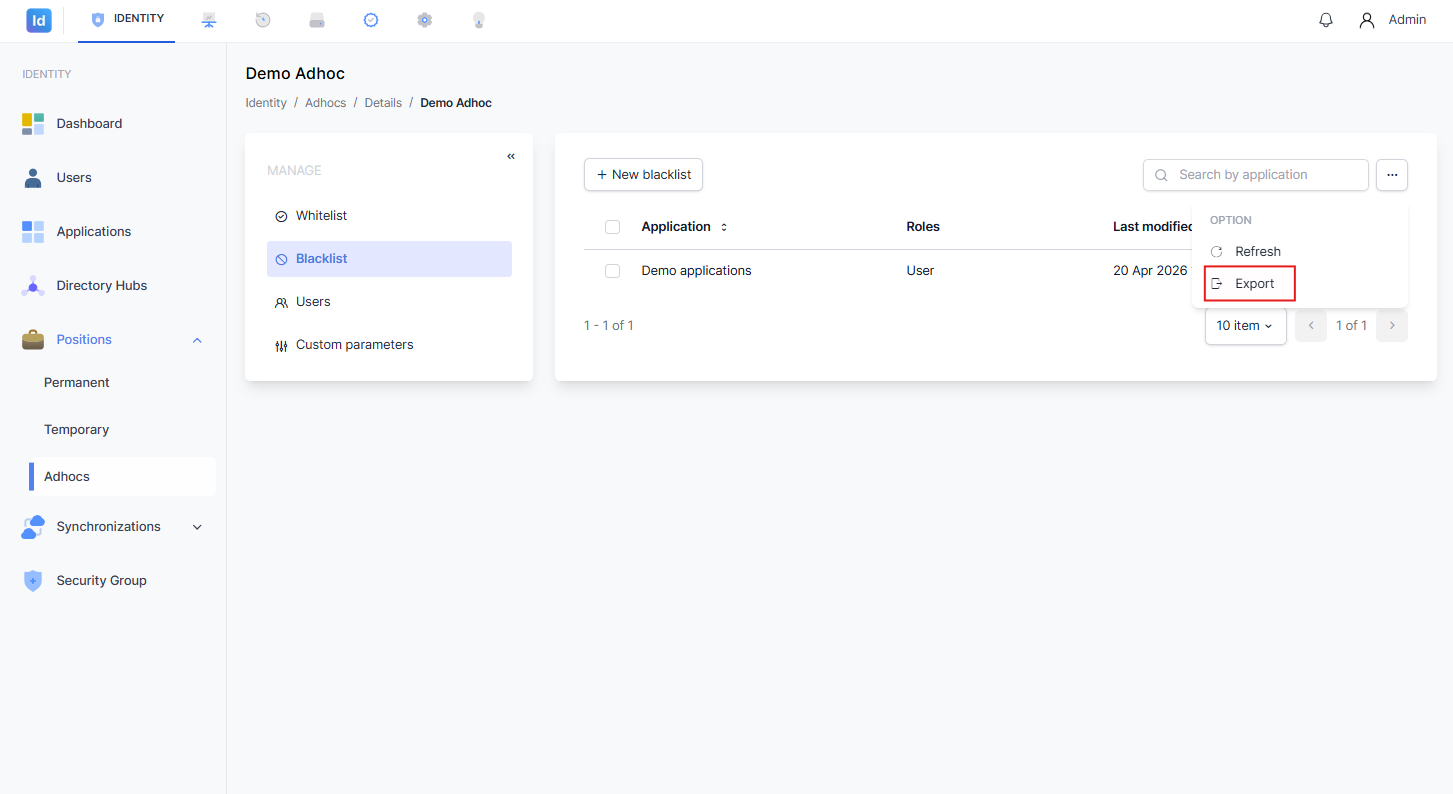Open the settings gear icon in top bar

[425, 20]
